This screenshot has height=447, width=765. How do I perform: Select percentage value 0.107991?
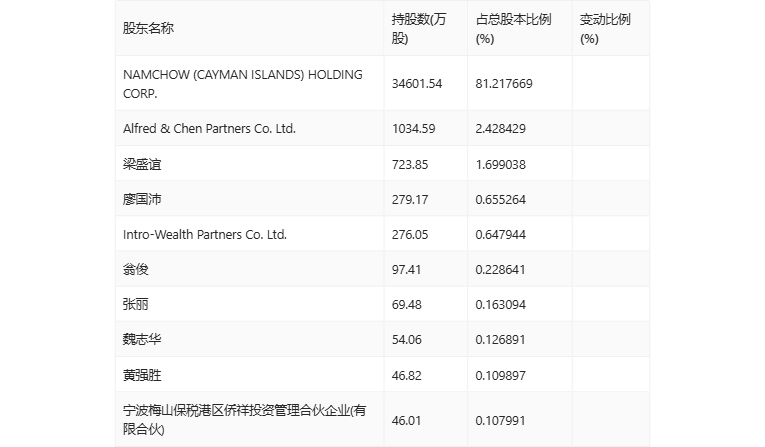tap(501, 421)
